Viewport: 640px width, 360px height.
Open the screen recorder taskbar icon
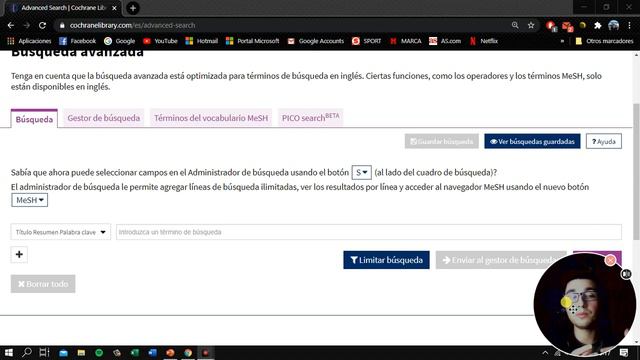206,353
